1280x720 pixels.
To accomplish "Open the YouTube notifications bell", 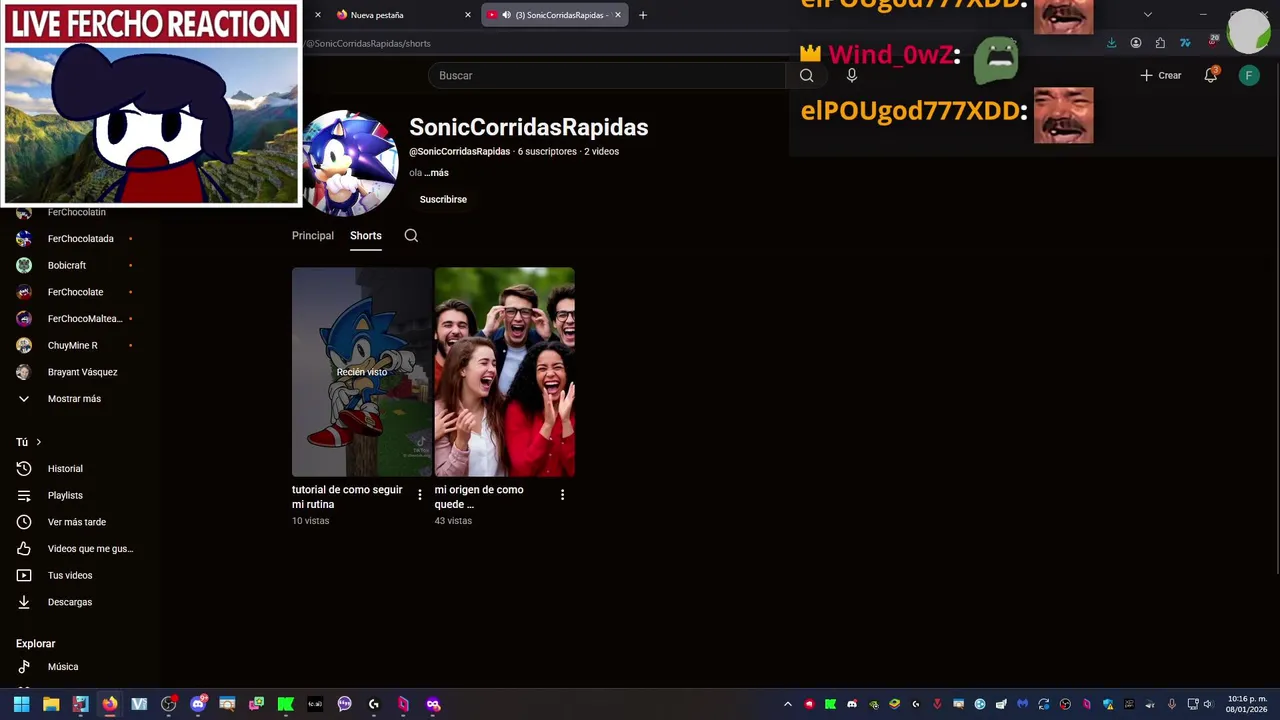I will [1211, 75].
